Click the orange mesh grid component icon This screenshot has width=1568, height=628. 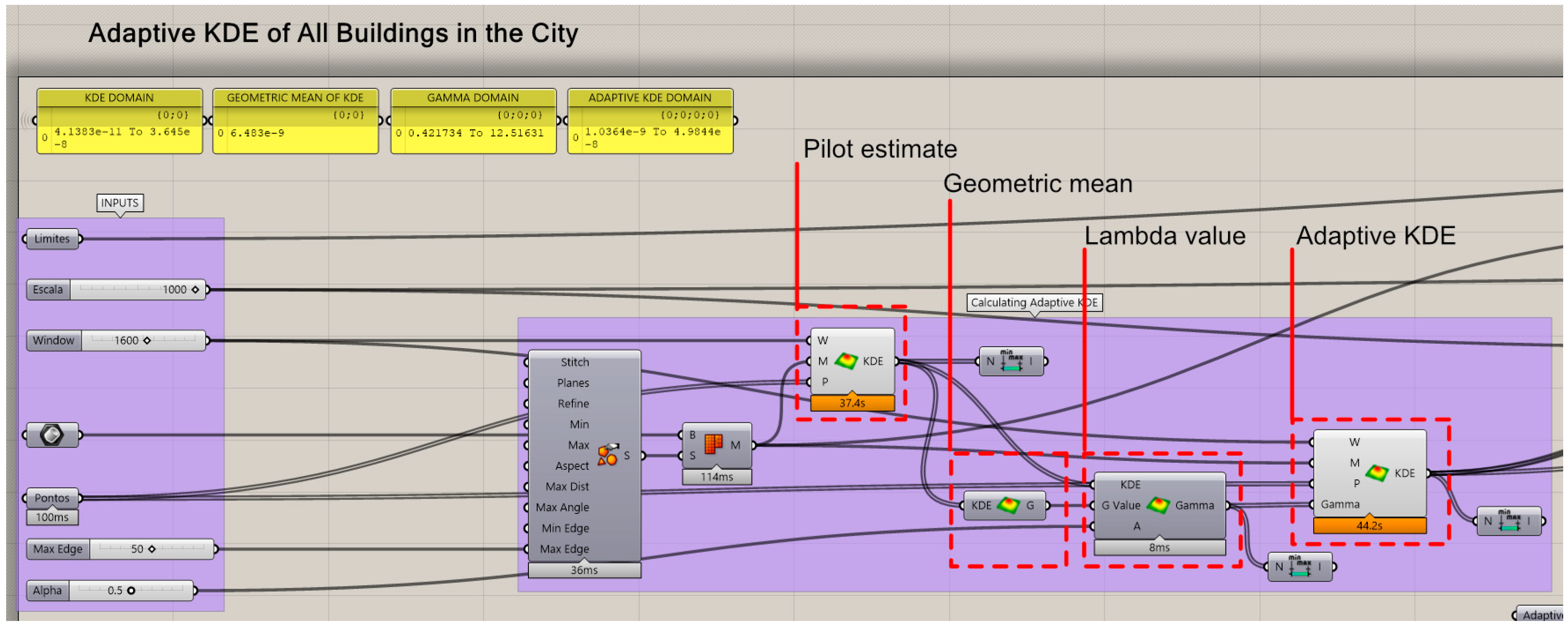pyautogui.click(x=713, y=445)
